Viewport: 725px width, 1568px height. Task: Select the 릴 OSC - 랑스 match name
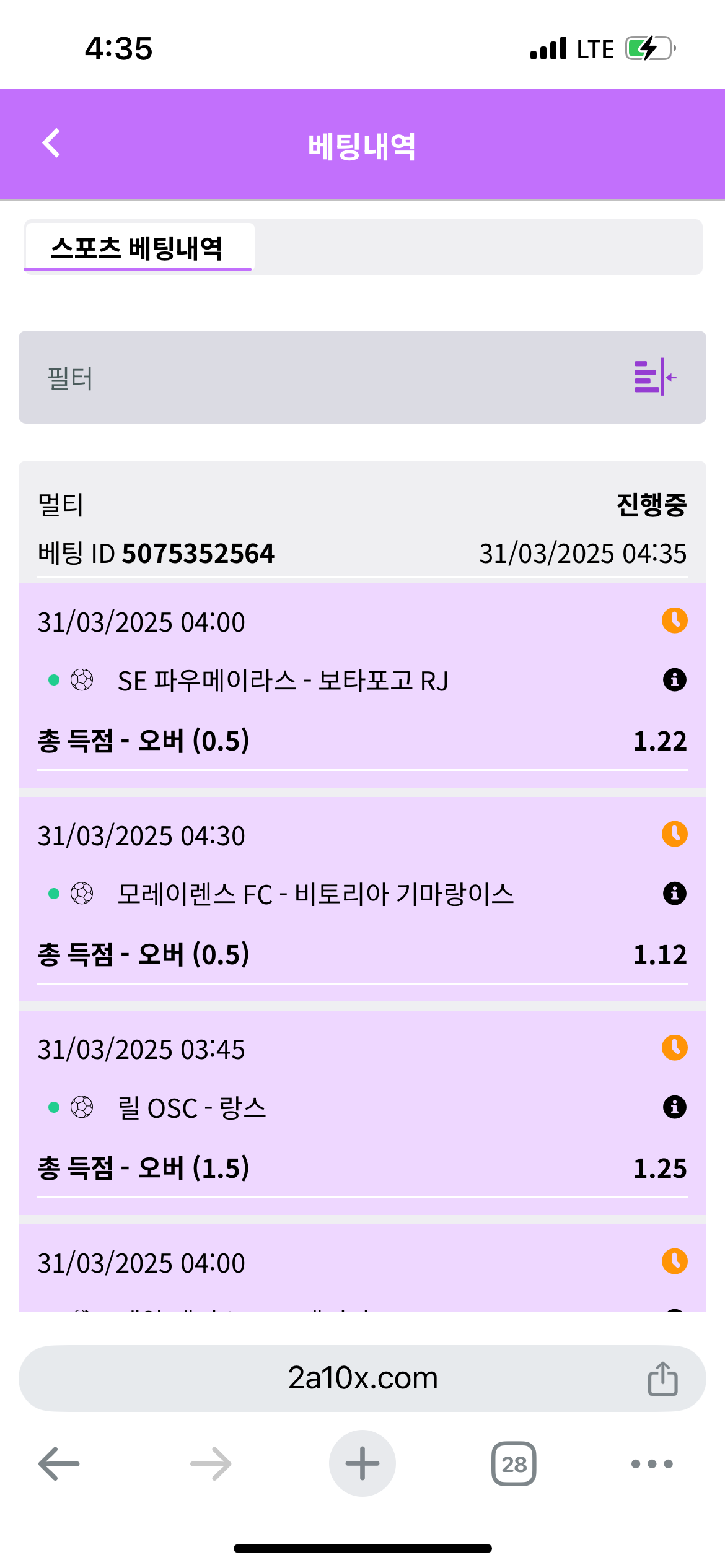(x=192, y=1108)
